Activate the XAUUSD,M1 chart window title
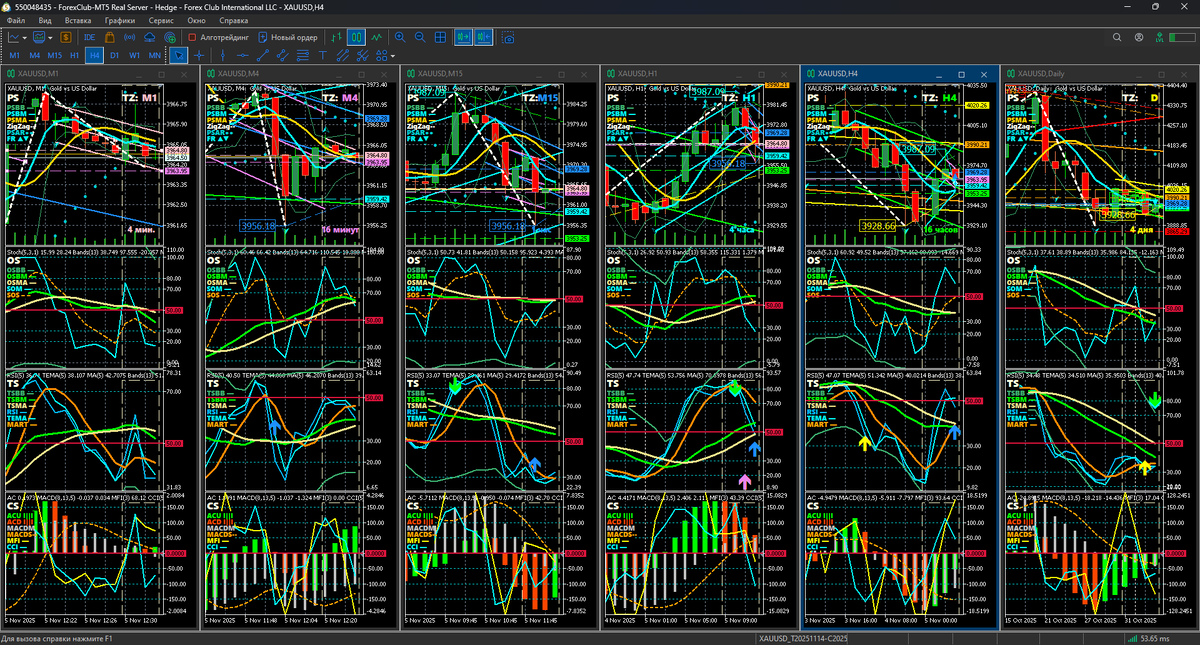 pyautogui.click(x=36, y=74)
